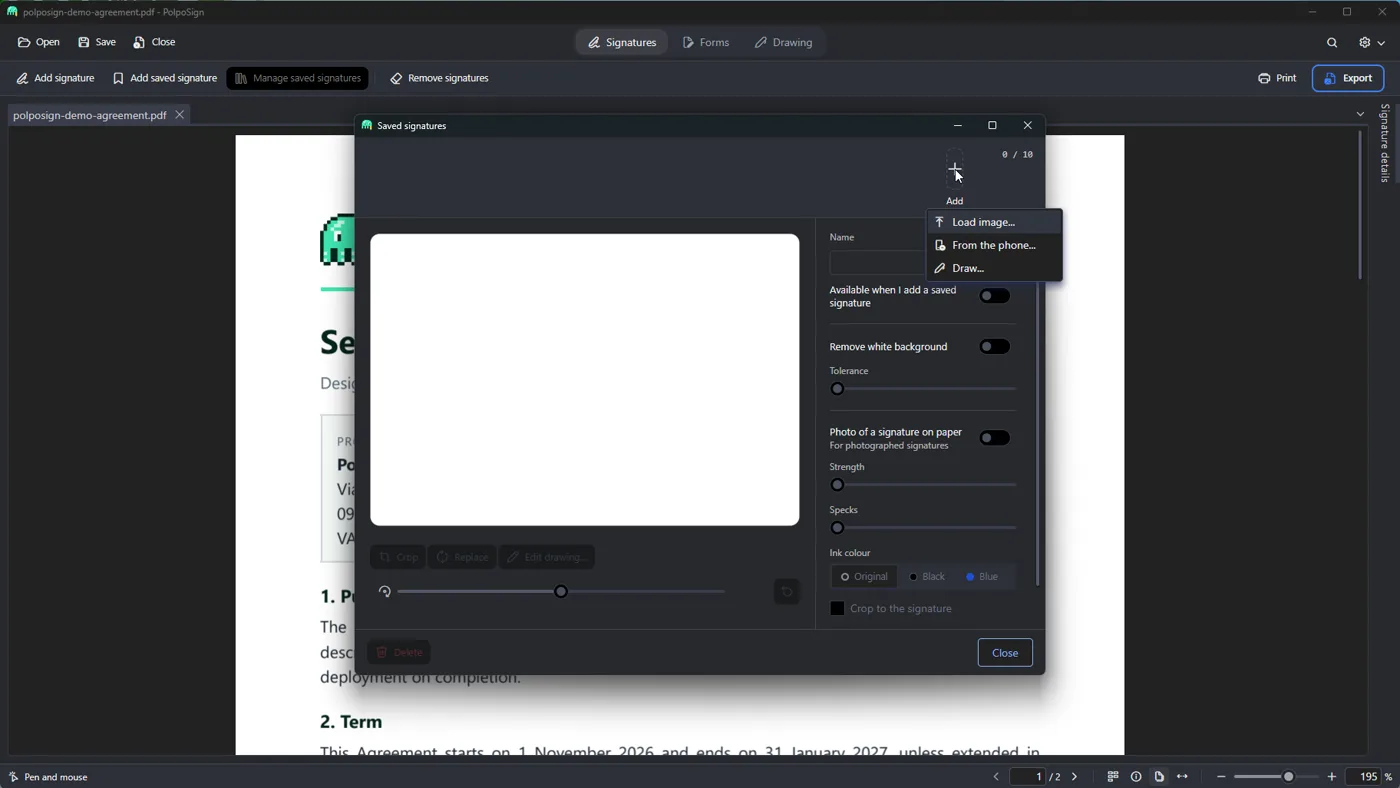Choose Draw... from the Add menu

(994, 268)
